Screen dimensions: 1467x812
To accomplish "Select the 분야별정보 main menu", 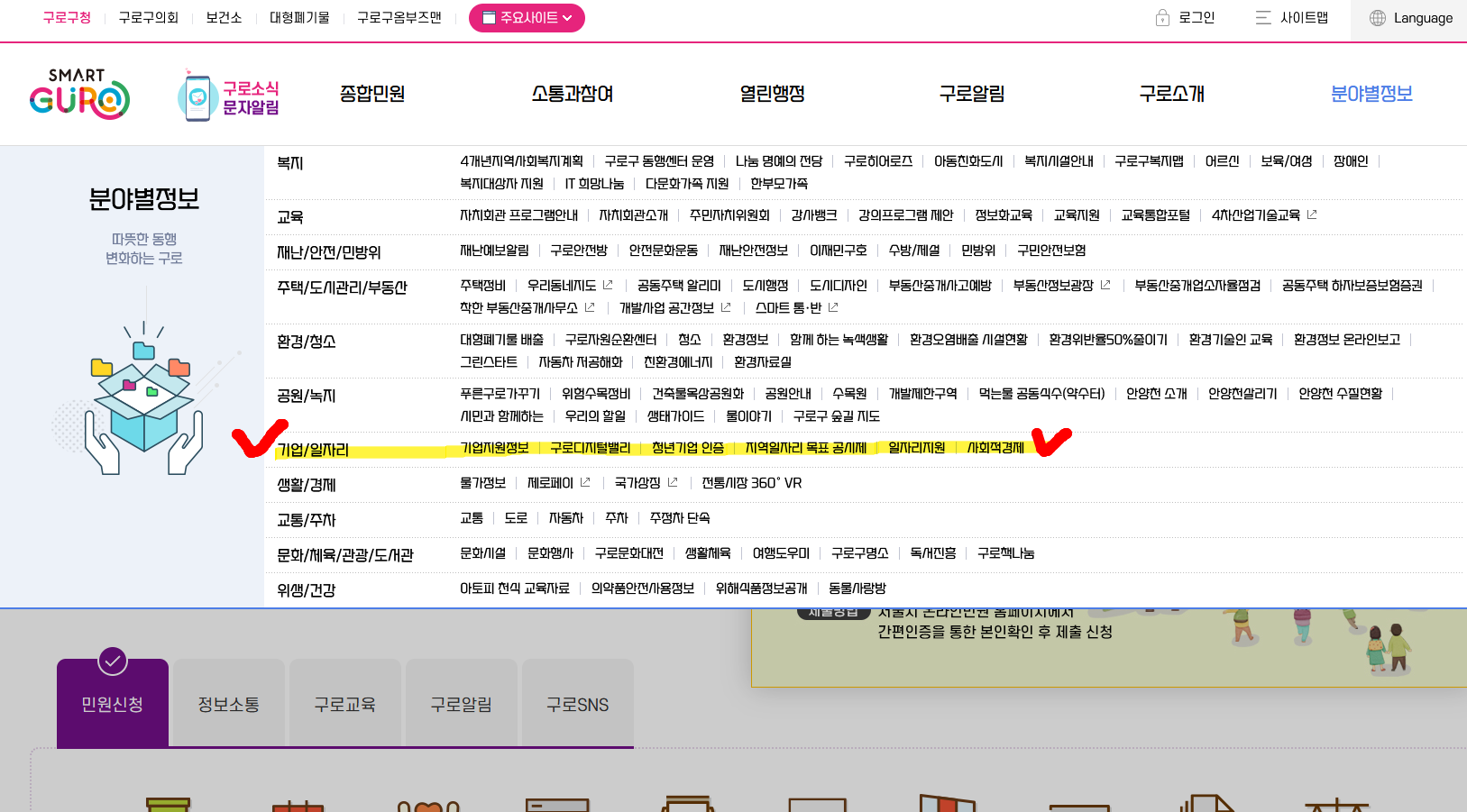I will pyautogui.click(x=1371, y=94).
